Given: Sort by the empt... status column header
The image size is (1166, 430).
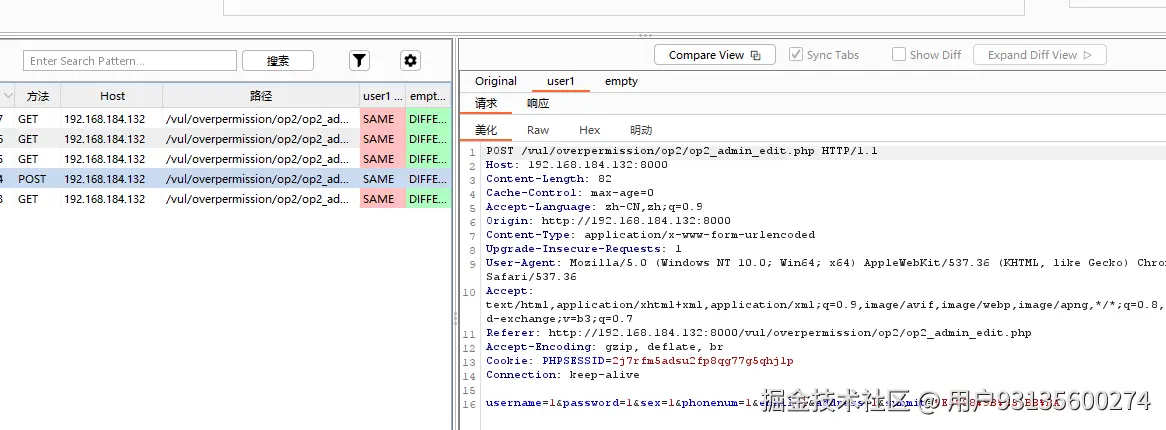Looking at the screenshot, I should [x=428, y=96].
